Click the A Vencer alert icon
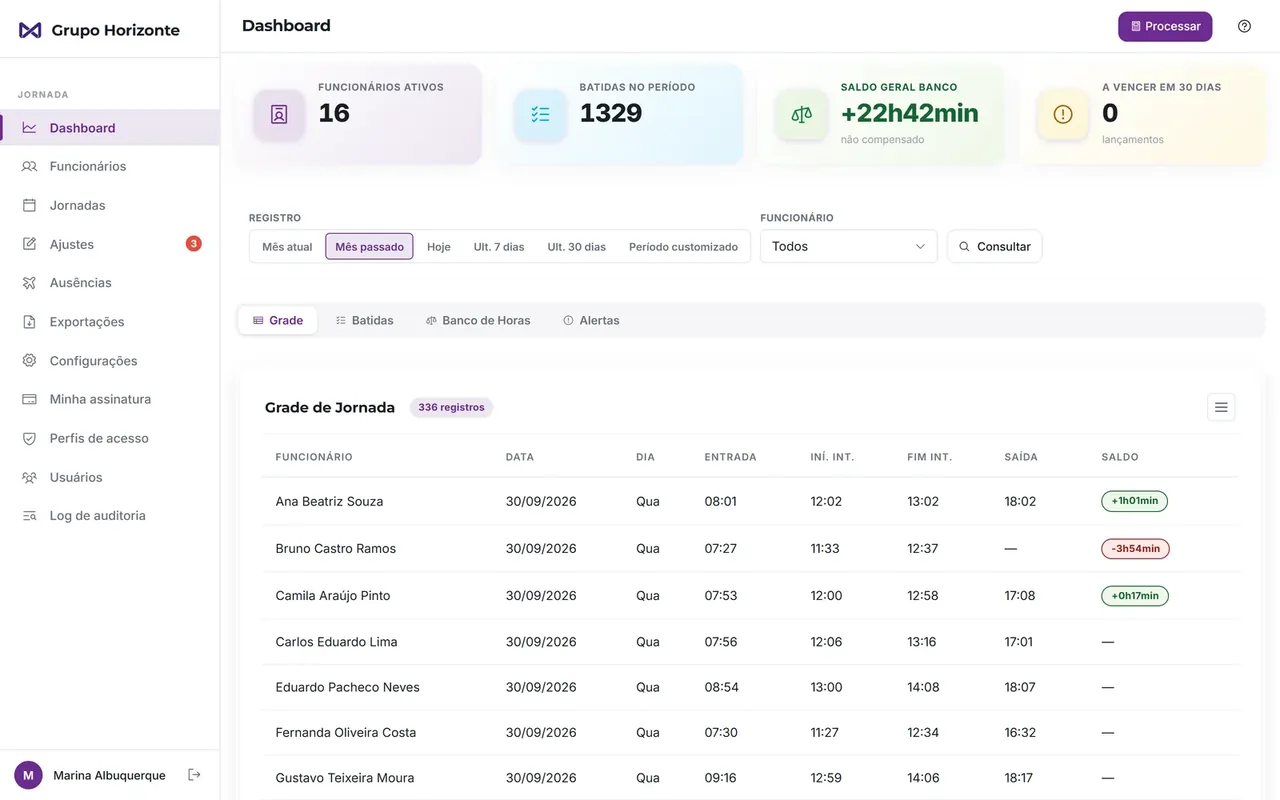Viewport: 1280px width, 800px height. pos(1063,114)
